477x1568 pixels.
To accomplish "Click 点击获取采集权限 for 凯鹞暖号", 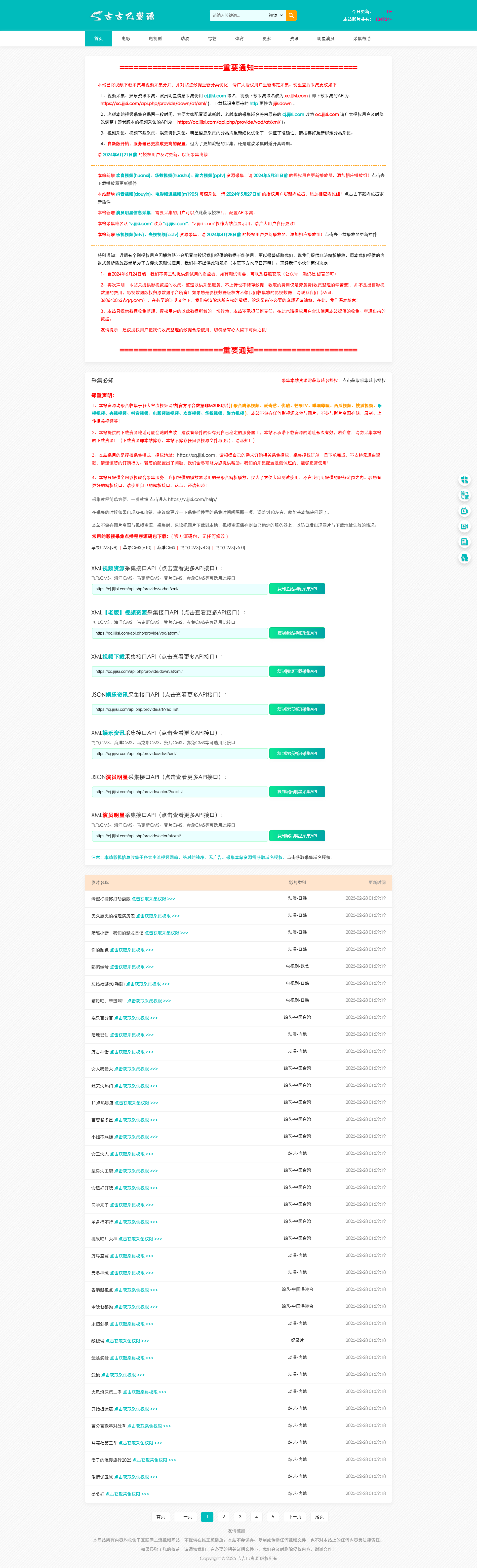I will (132, 967).
